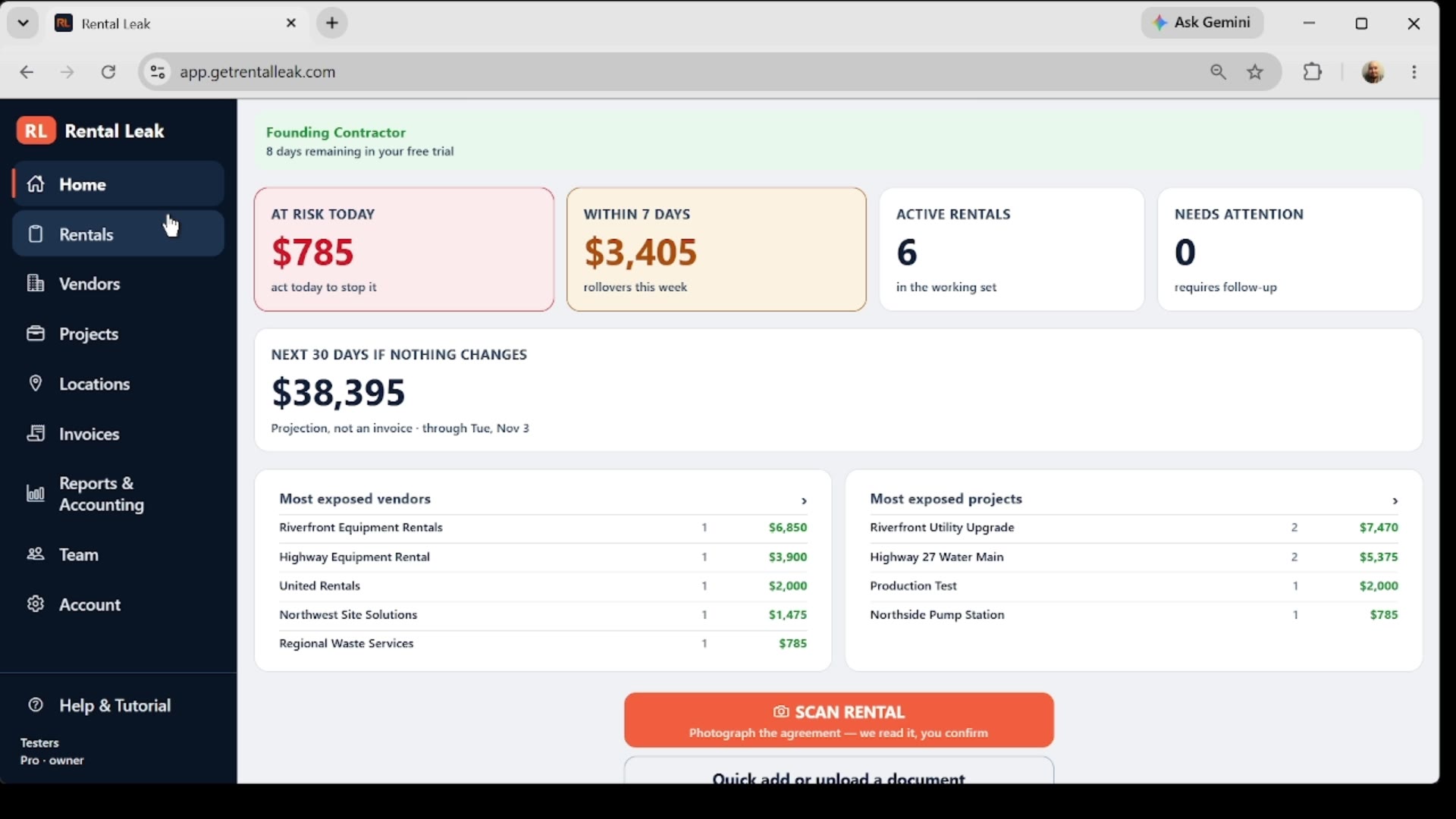Screen dimensions: 1456x819
Task: Bookmark this page with the star icon
Action: 1256,72
